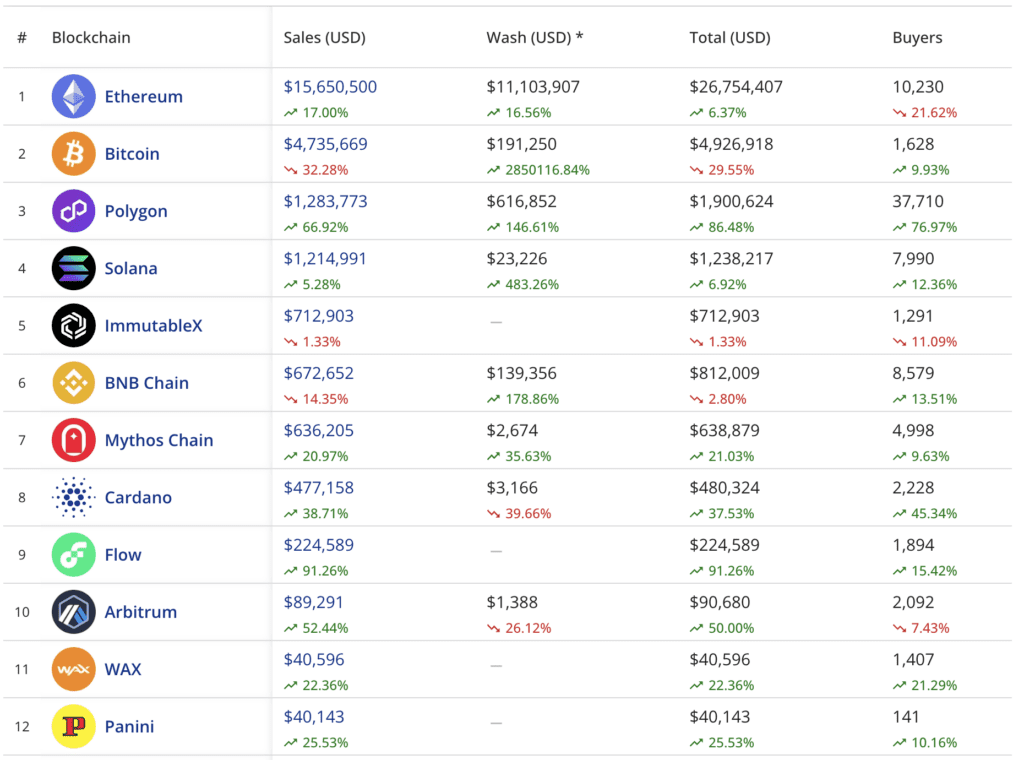Open the BNB Chain blockchain link

(x=146, y=383)
